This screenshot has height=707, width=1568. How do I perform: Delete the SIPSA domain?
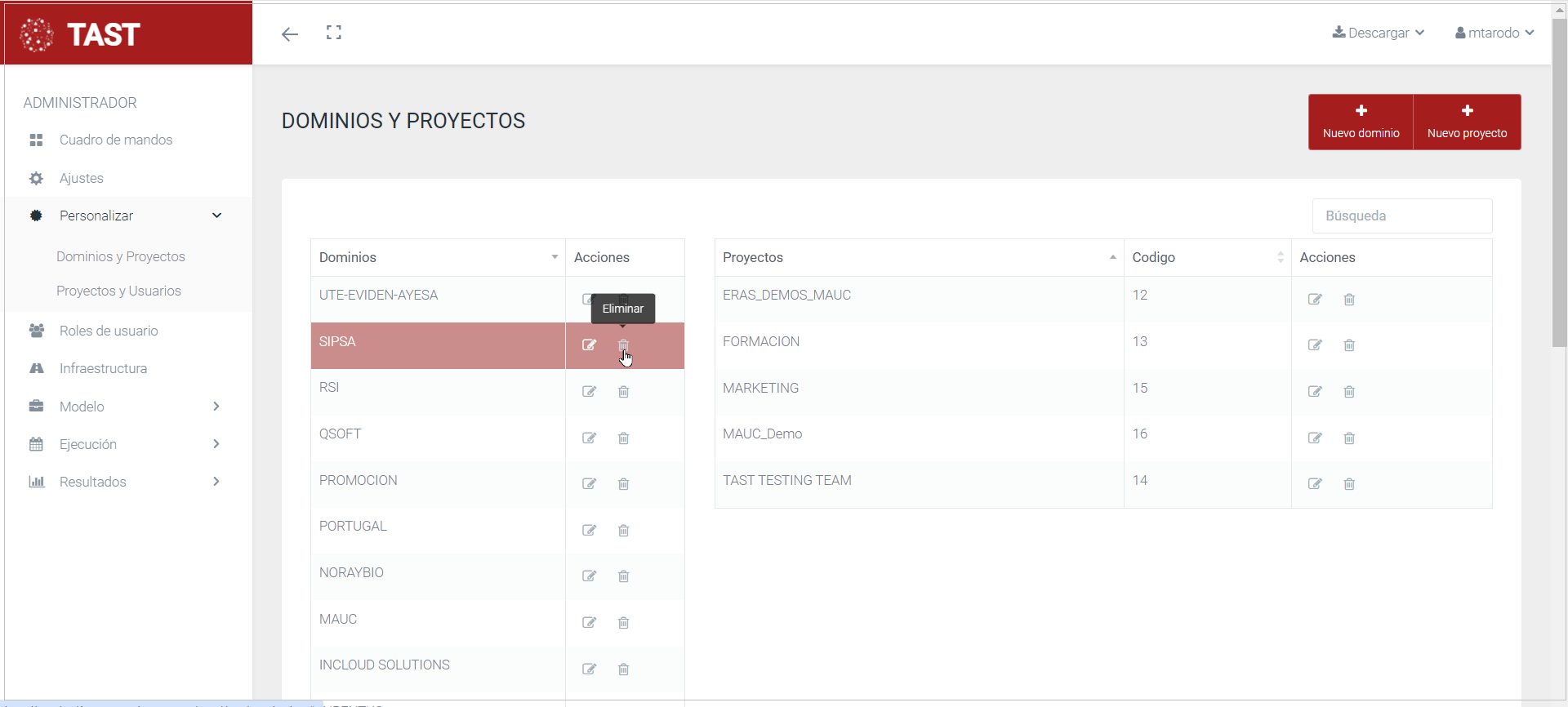click(x=623, y=345)
